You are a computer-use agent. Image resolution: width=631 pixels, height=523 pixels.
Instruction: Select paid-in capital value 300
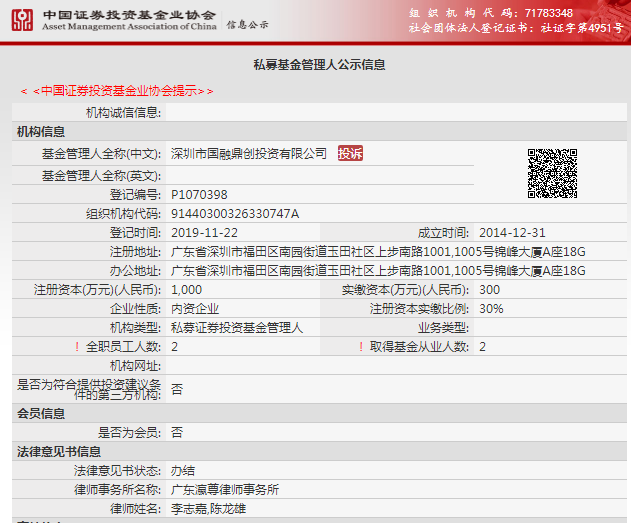click(x=489, y=290)
